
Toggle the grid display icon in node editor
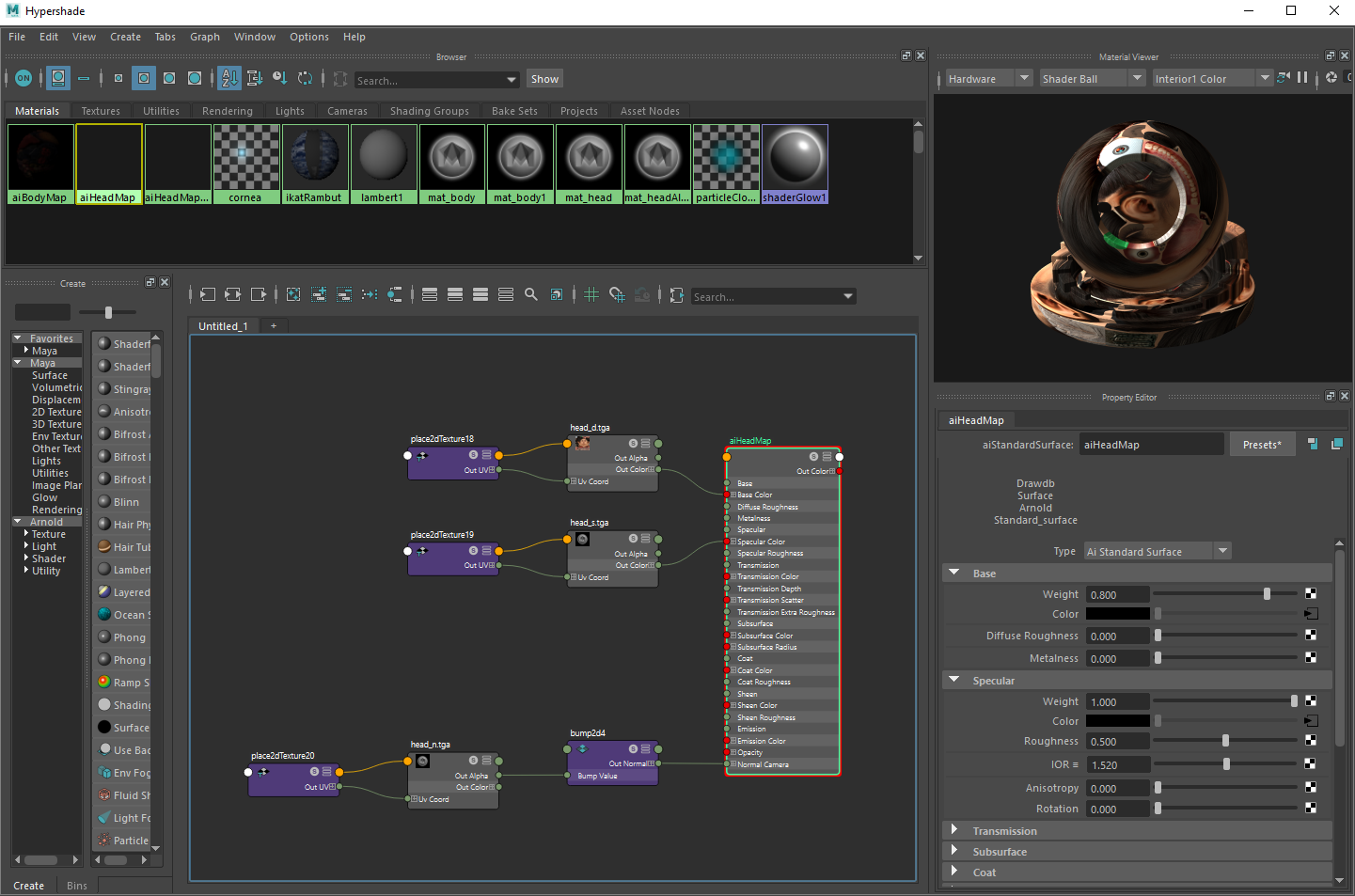click(591, 294)
